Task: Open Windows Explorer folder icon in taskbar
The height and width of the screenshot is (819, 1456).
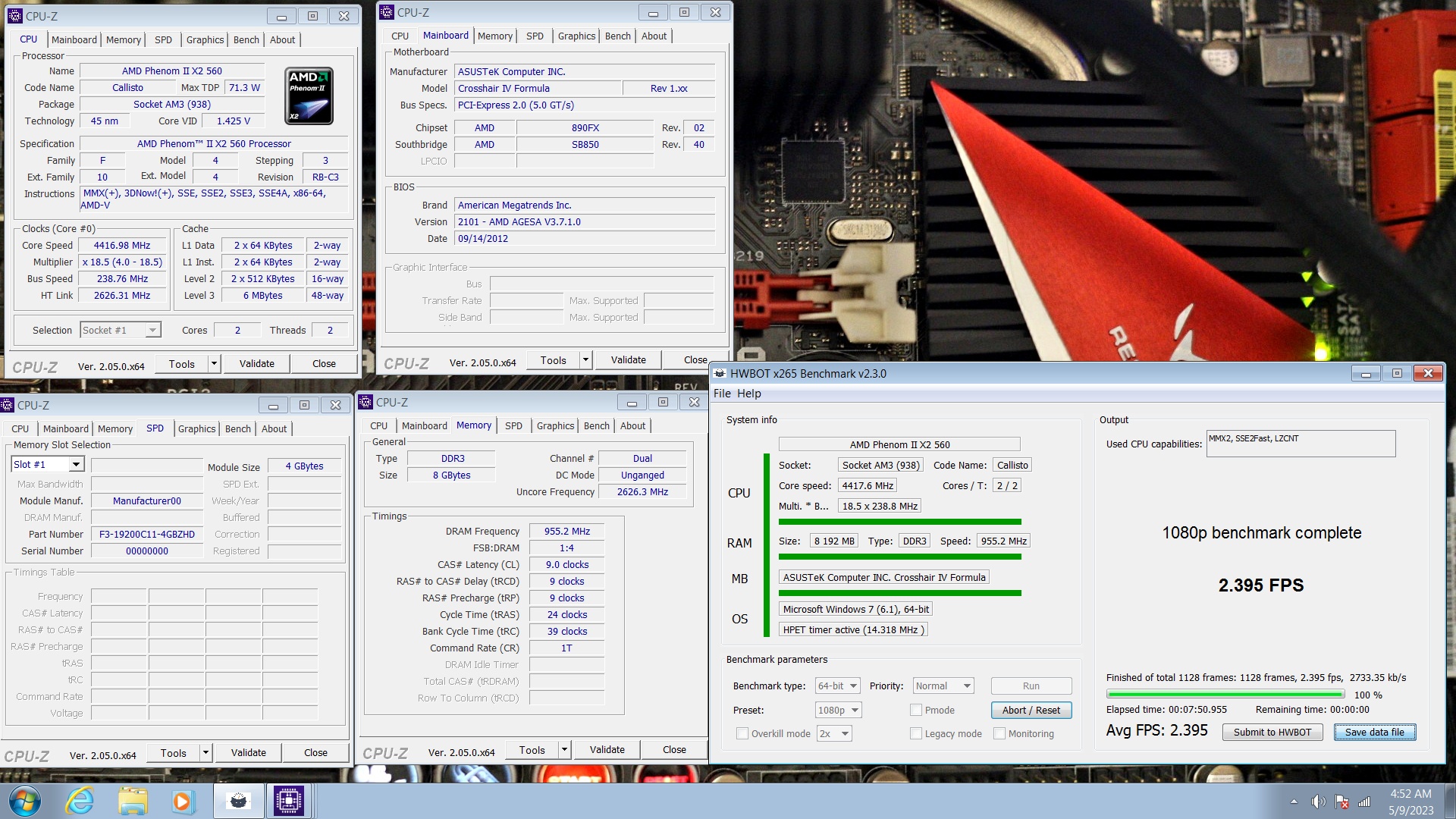Action: 133,801
